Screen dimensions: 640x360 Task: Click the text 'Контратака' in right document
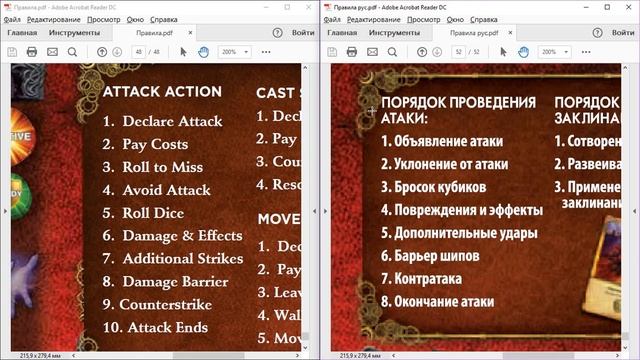(428, 279)
